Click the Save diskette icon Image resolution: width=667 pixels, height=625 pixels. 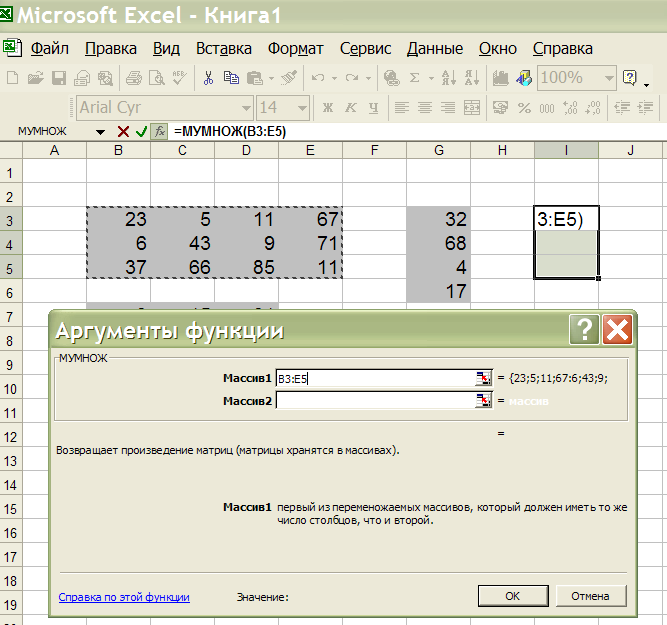tap(59, 78)
